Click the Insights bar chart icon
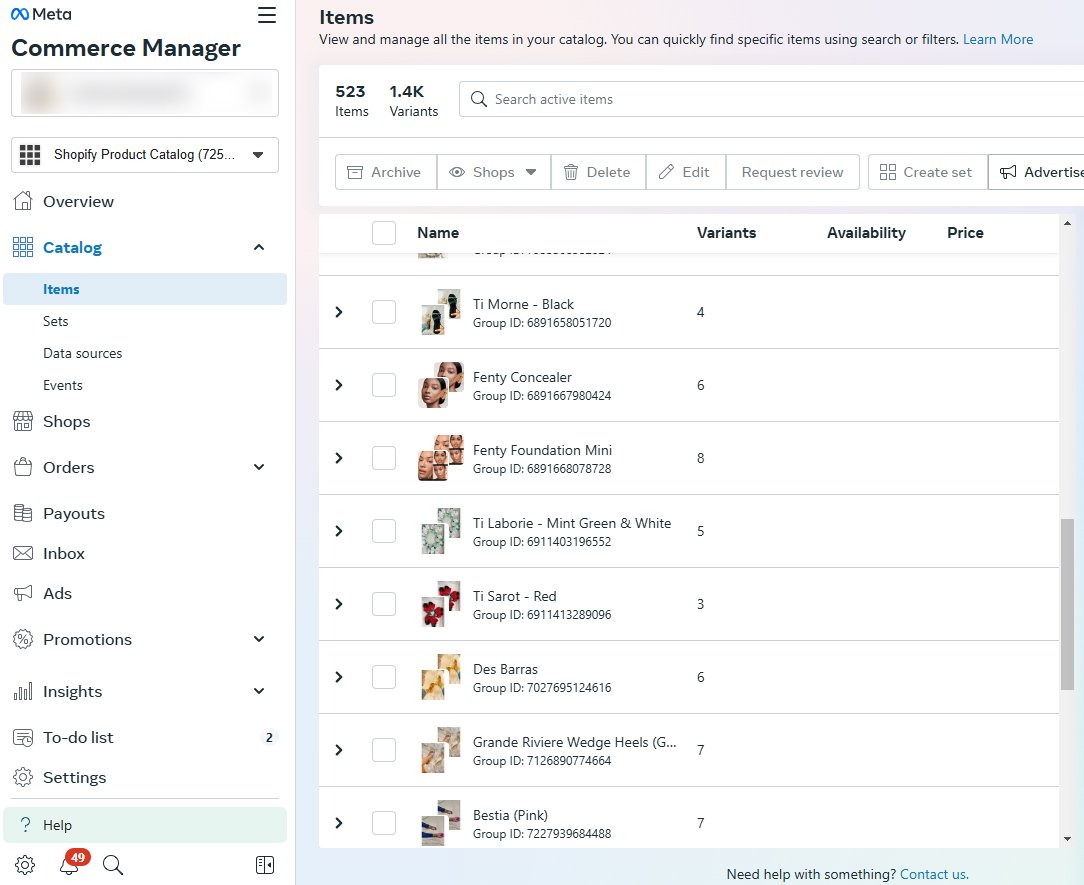This screenshot has width=1084, height=885. (23, 691)
